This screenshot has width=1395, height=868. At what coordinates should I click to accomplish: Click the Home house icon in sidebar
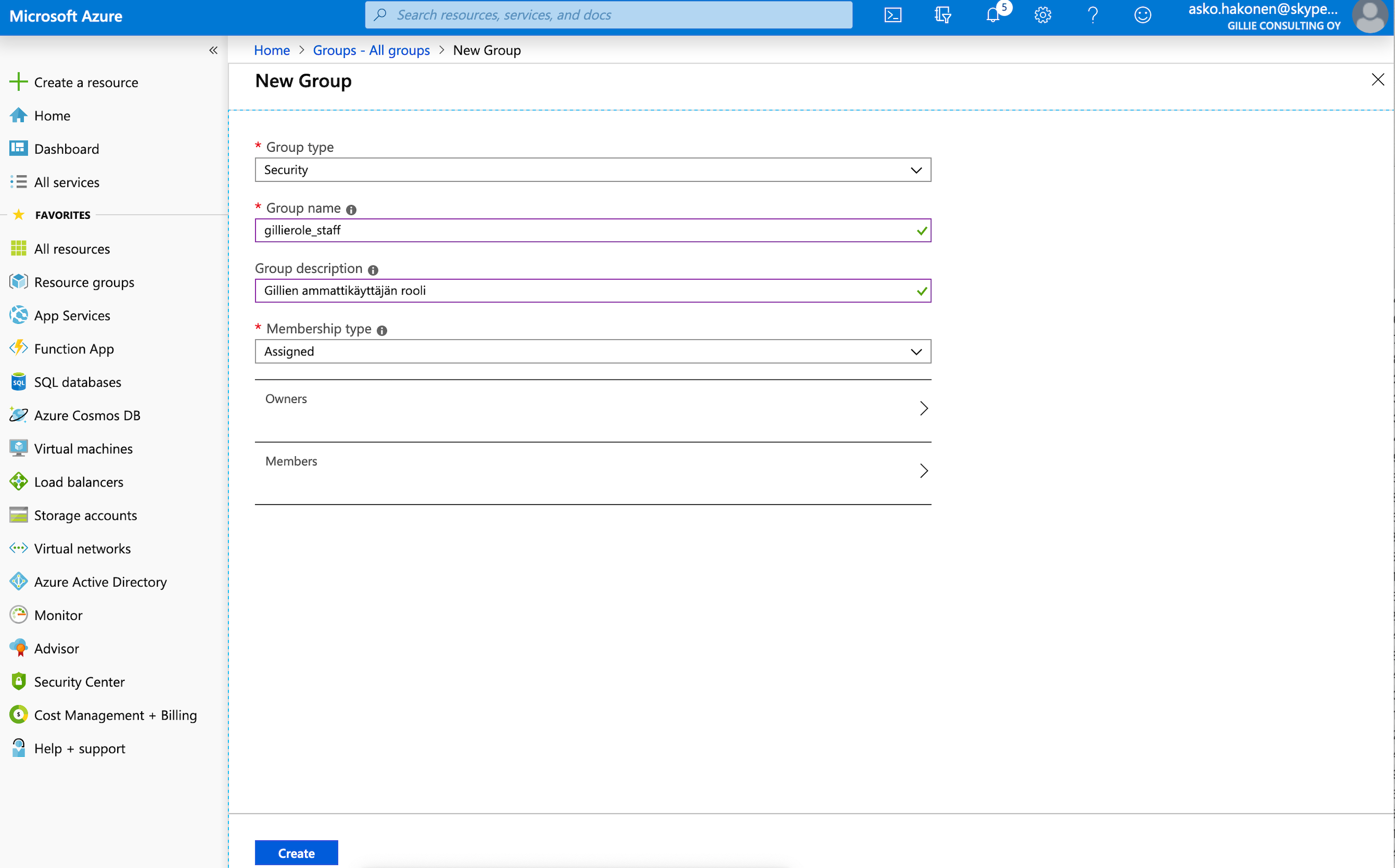tap(19, 115)
